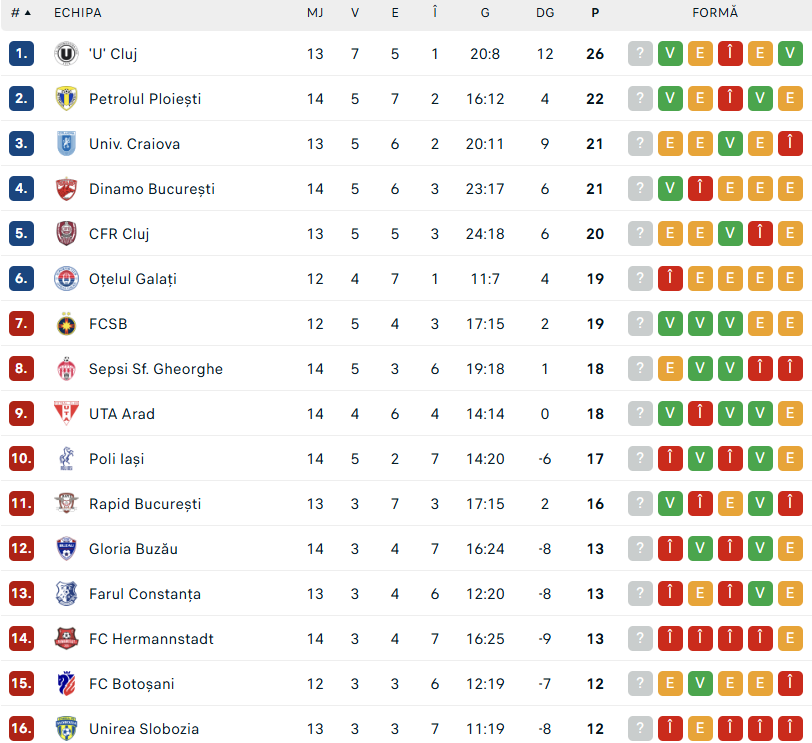Click 'U' Cluj's grey upcoming match box
The height and width of the screenshot is (743, 812).
[640, 54]
